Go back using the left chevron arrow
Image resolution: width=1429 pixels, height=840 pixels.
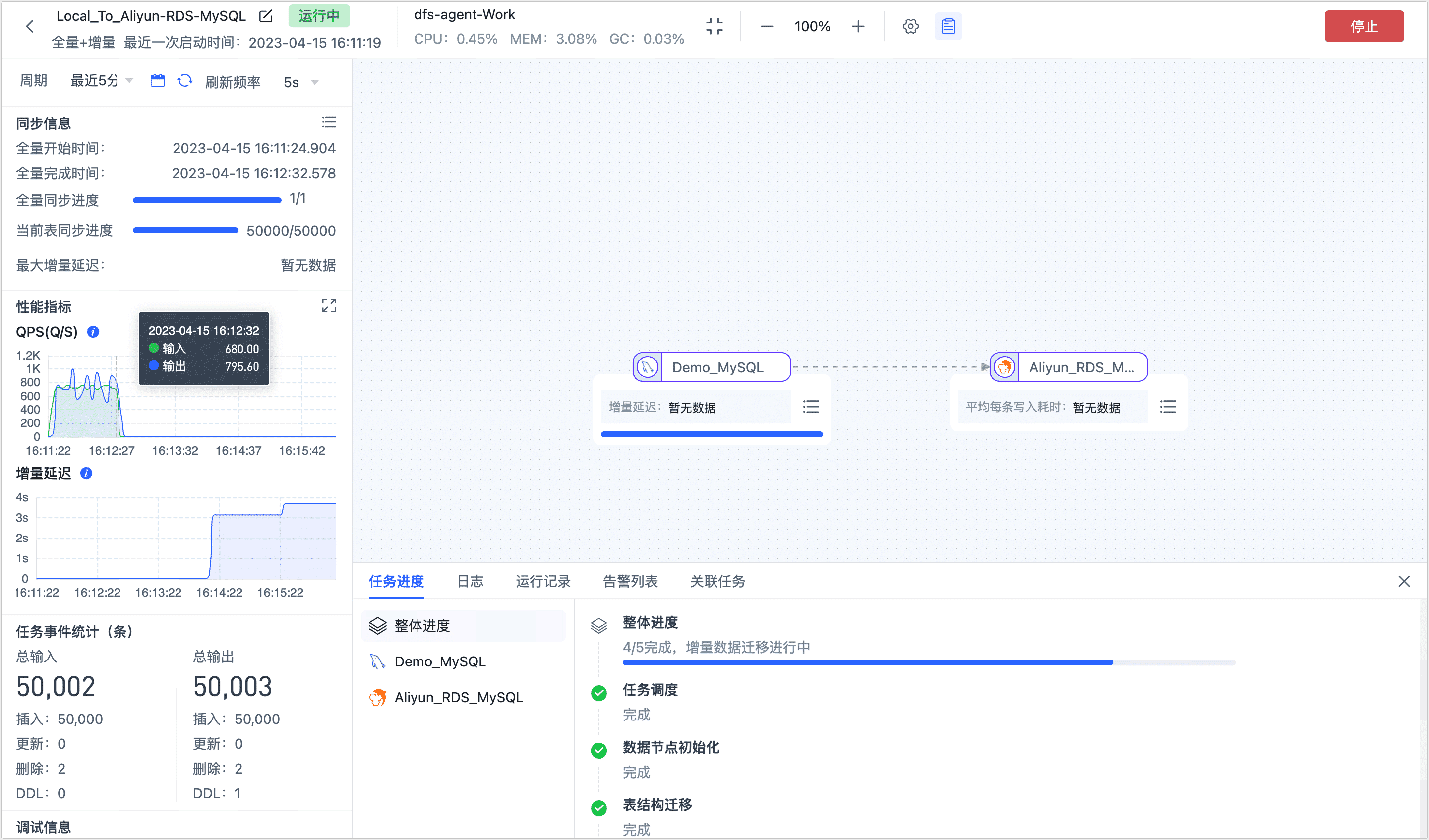pos(29,26)
